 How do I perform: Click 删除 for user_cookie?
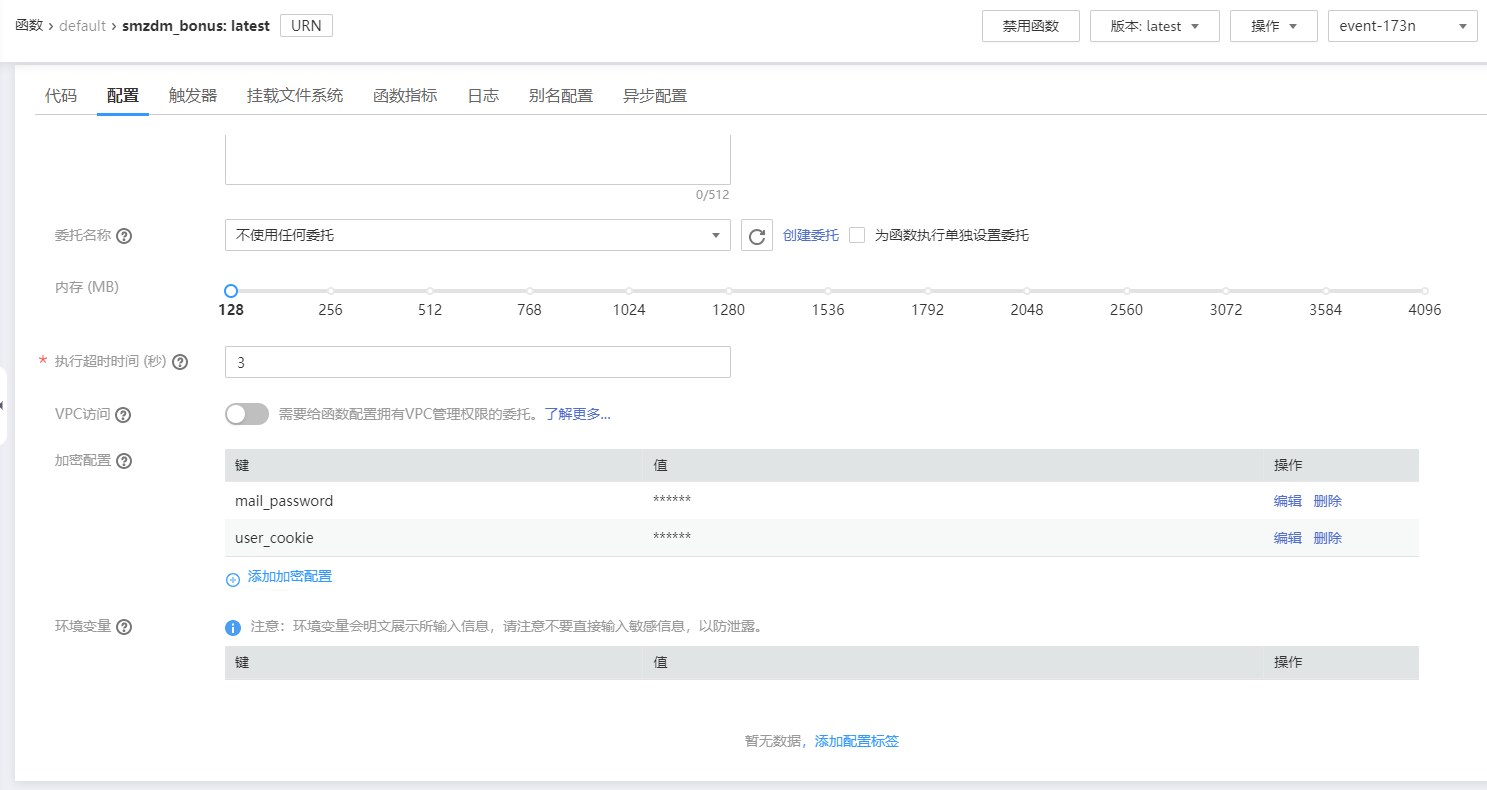click(x=1328, y=538)
